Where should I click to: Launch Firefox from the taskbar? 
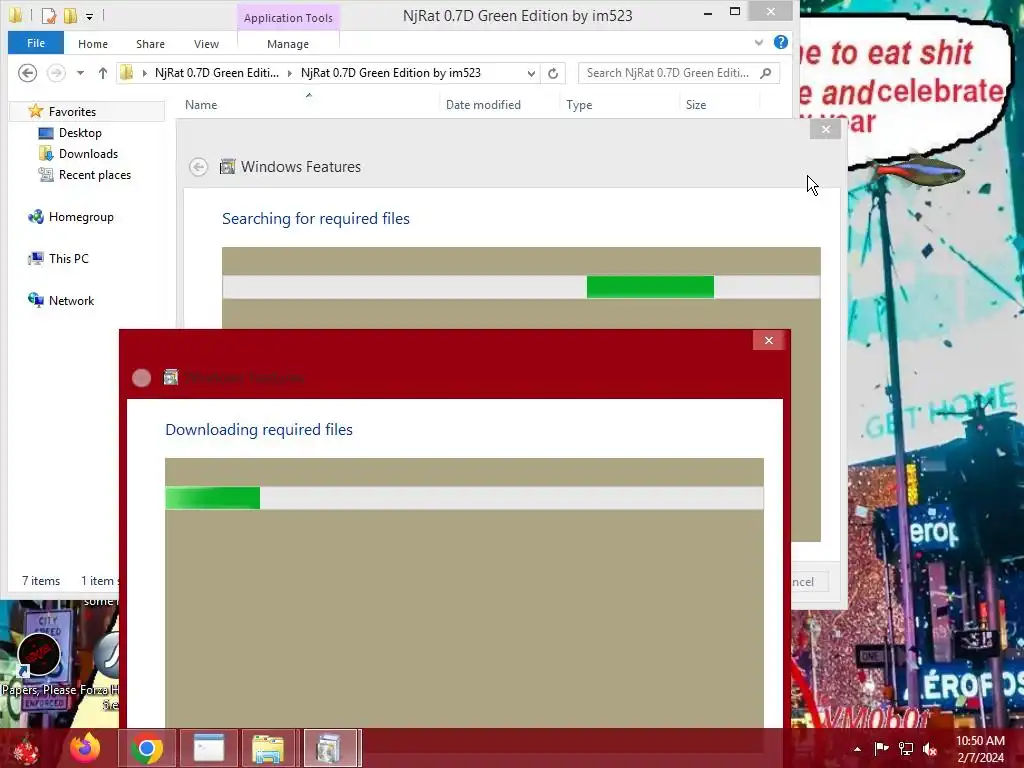[x=85, y=748]
